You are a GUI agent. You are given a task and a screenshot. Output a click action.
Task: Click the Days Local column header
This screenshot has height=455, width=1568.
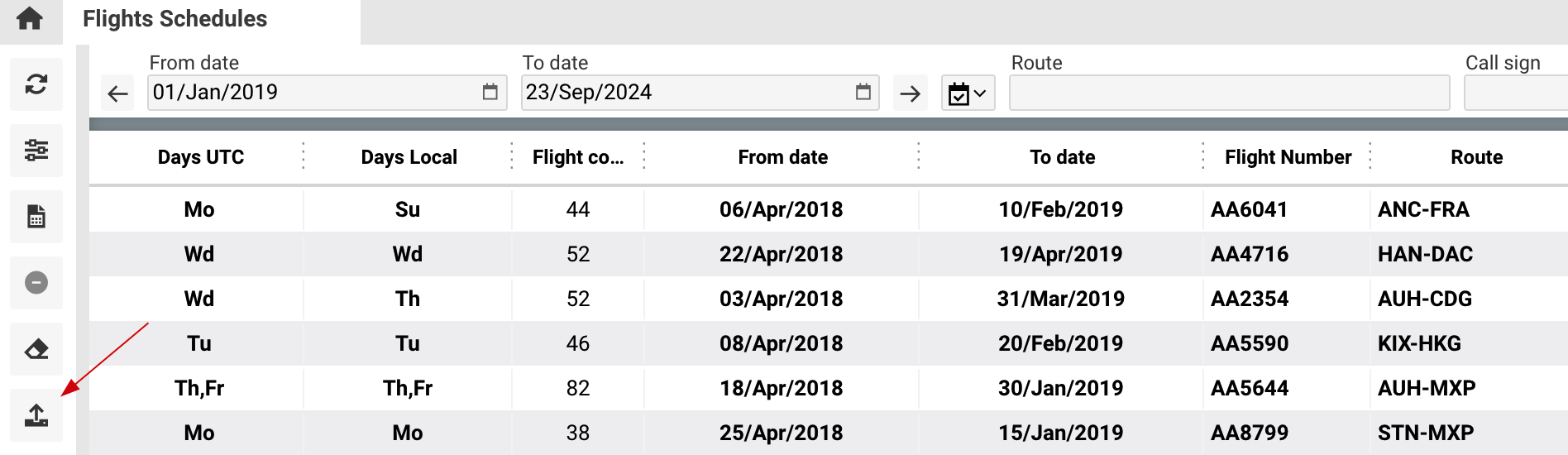click(x=409, y=157)
